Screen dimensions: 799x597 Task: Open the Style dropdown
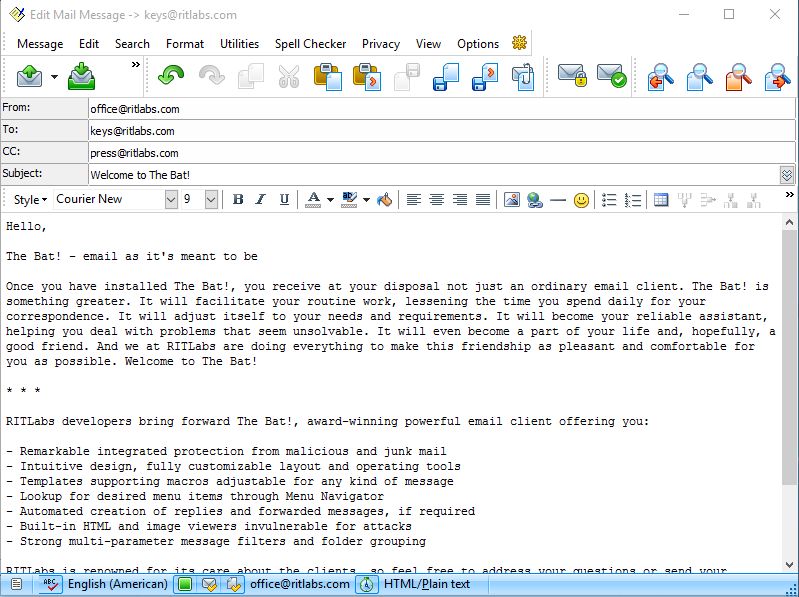(30, 200)
